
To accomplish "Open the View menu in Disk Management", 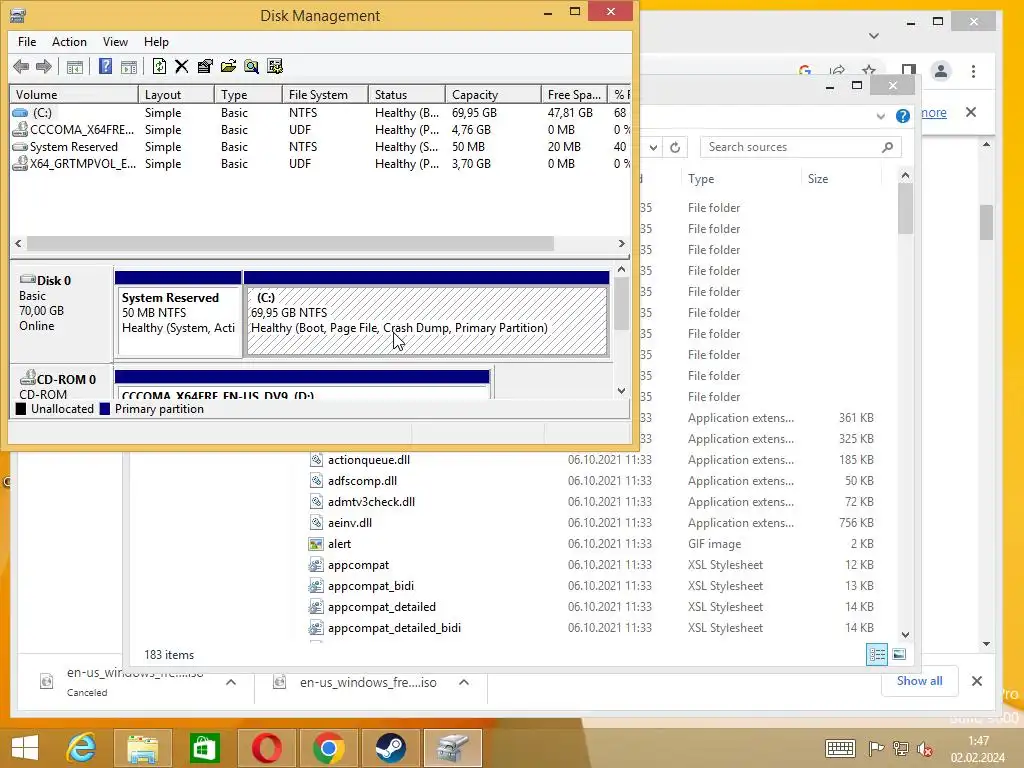I will coord(115,42).
